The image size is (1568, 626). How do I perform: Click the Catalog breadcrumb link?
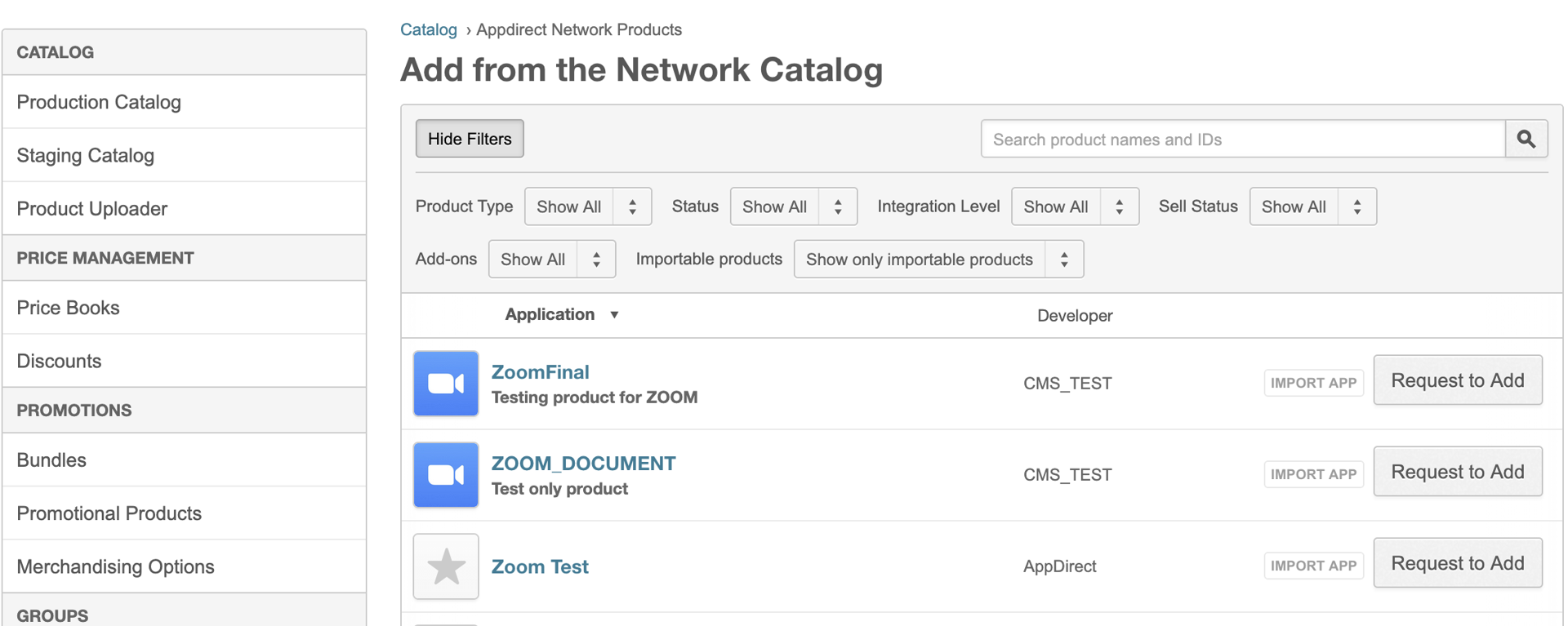pyautogui.click(x=428, y=29)
